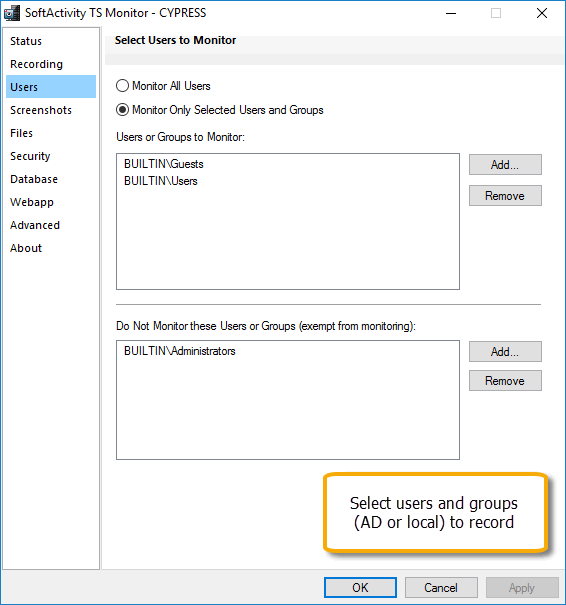Open the Recording settings page
This screenshot has height=605, width=566.
point(36,64)
